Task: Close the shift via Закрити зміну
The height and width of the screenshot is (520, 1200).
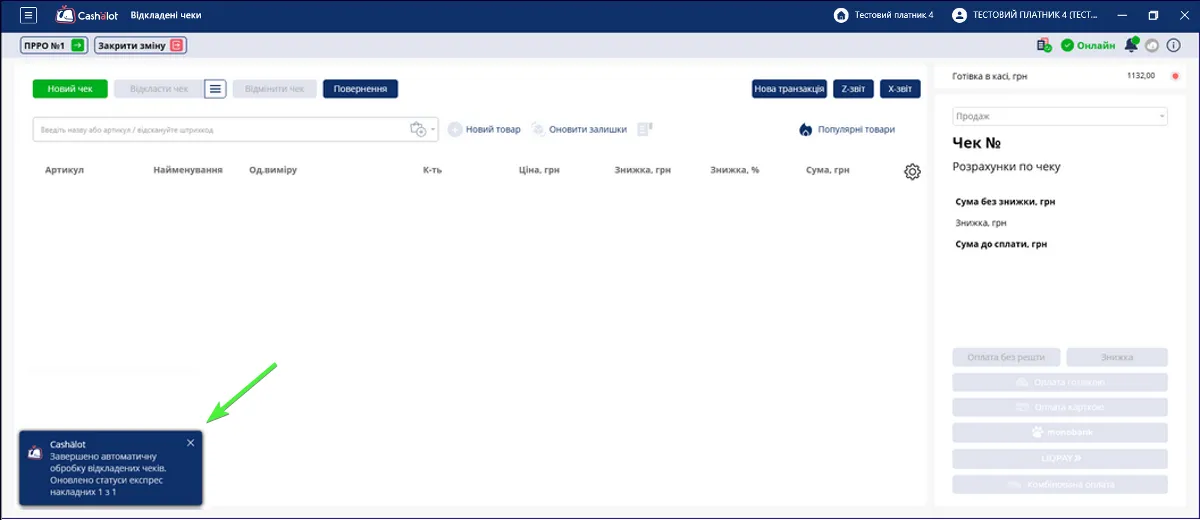Action: 141,46
